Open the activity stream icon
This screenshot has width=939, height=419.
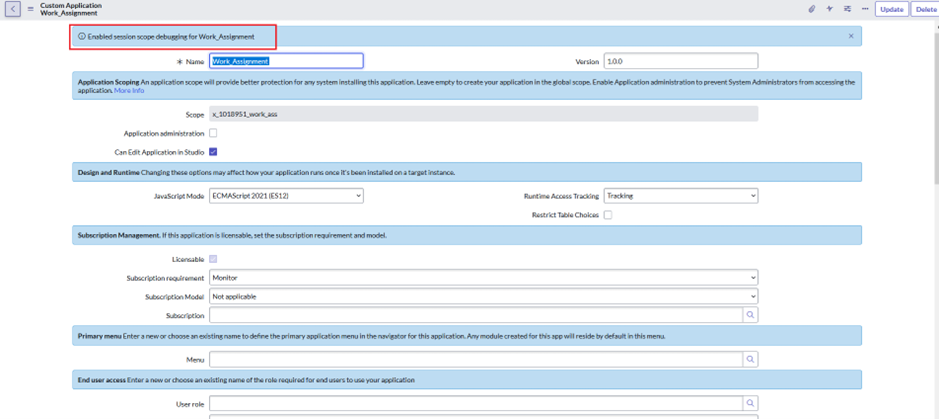[x=829, y=9]
